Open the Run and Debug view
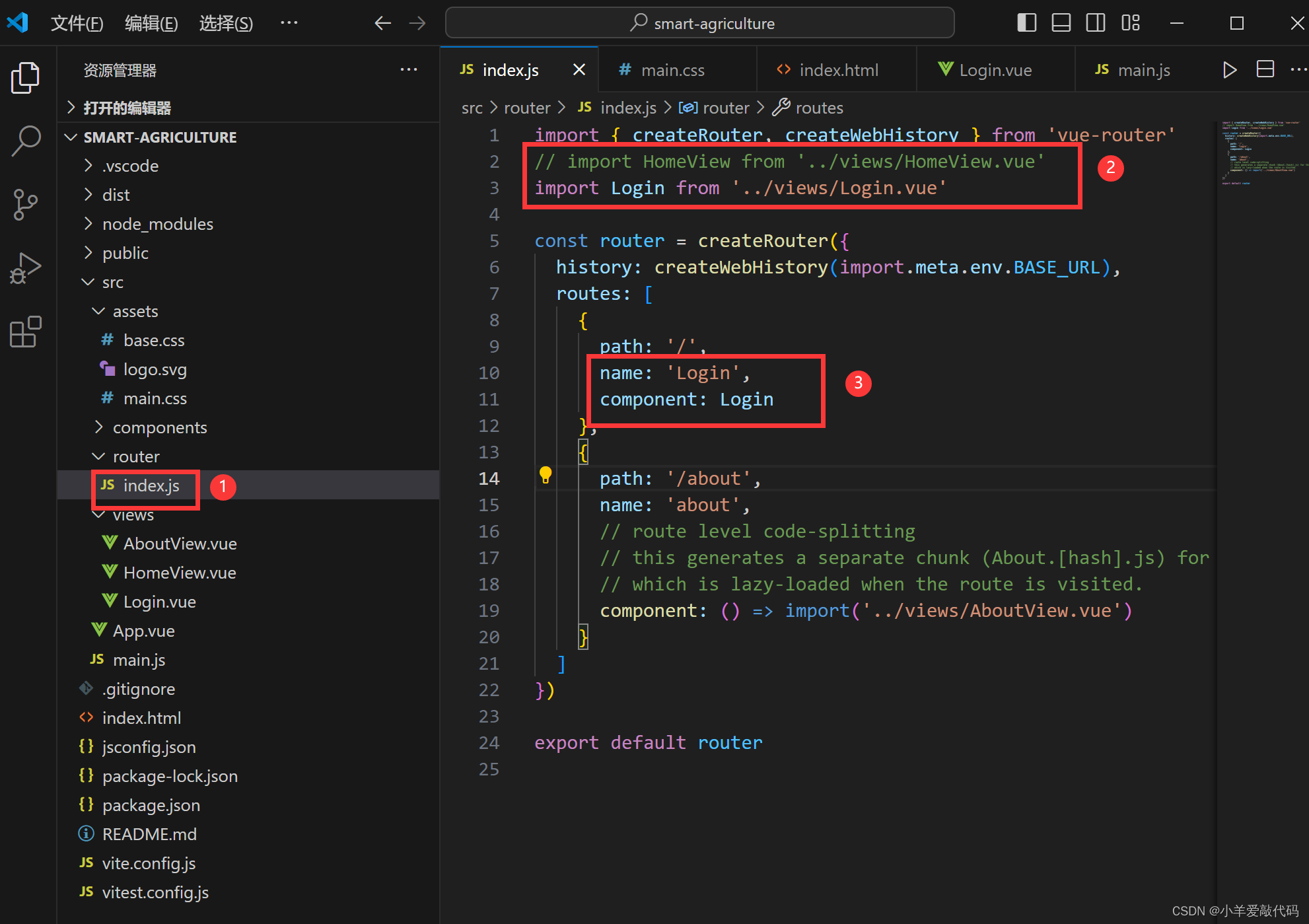Image resolution: width=1309 pixels, height=924 pixels. pos(26,267)
